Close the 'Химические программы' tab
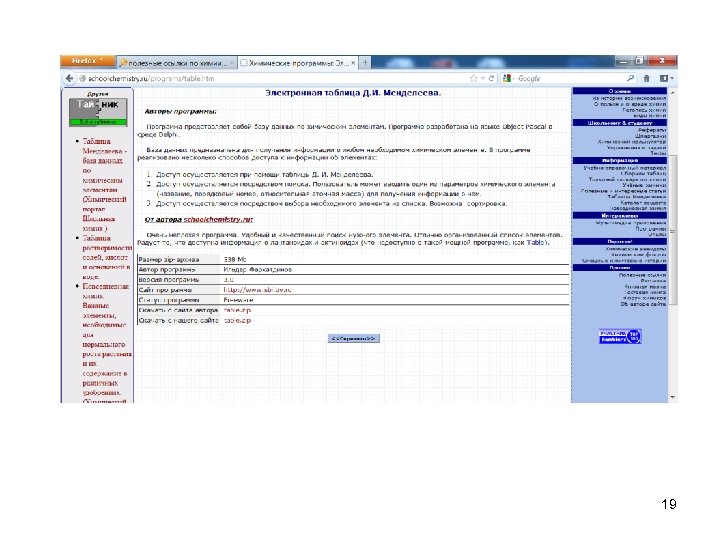Screen dimensions: 720x540 (353, 63)
